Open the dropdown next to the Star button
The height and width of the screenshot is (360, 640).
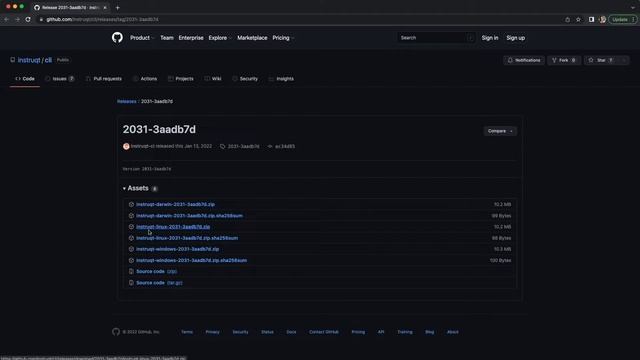[x=624, y=60]
